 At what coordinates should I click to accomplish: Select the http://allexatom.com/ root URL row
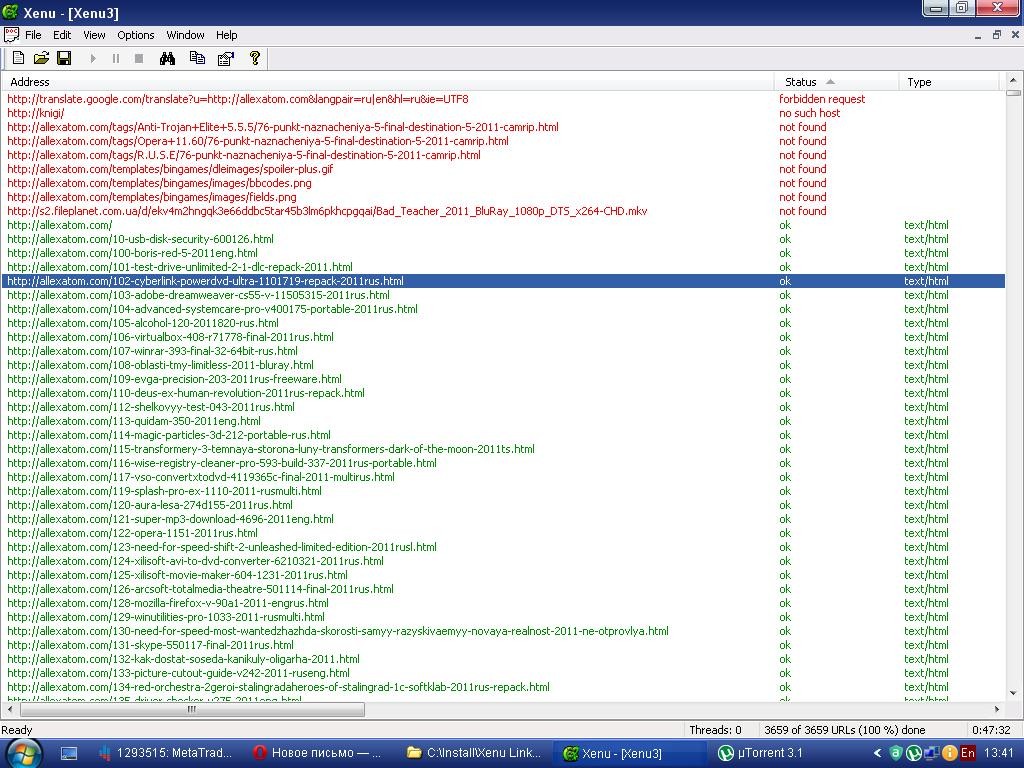pos(503,225)
